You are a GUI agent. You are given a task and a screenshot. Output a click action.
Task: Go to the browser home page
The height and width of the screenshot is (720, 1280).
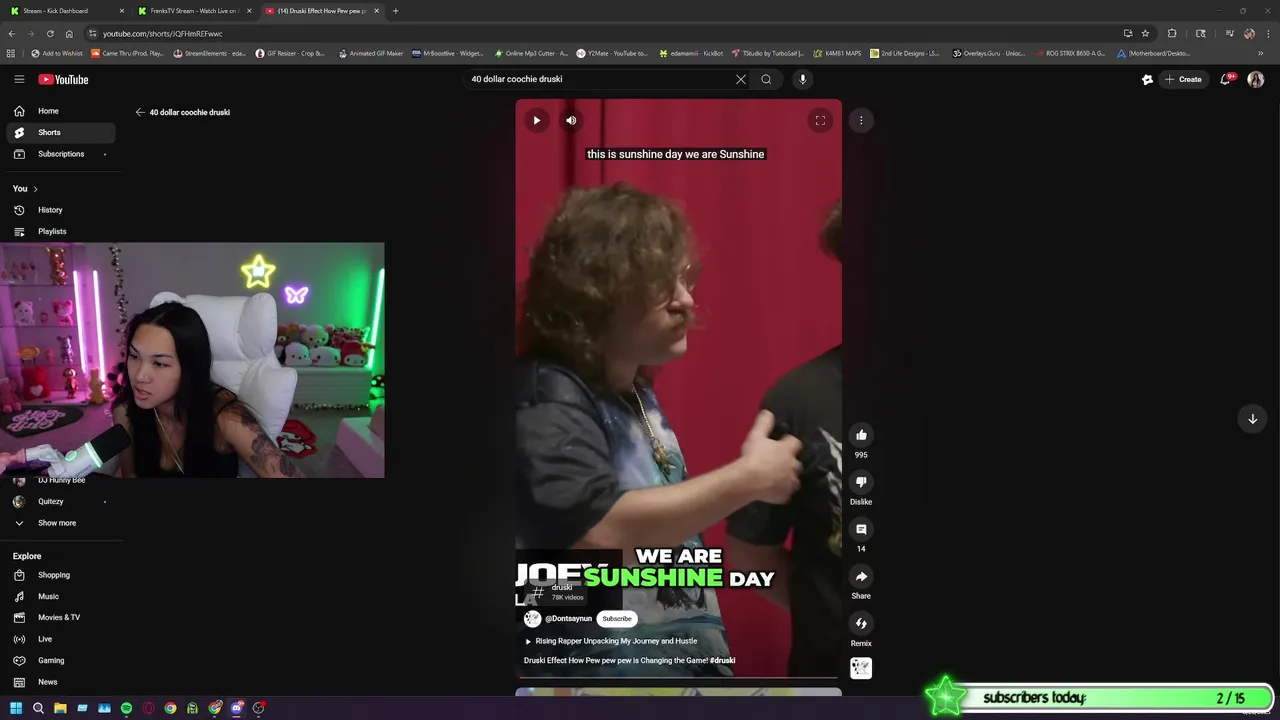click(69, 33)
